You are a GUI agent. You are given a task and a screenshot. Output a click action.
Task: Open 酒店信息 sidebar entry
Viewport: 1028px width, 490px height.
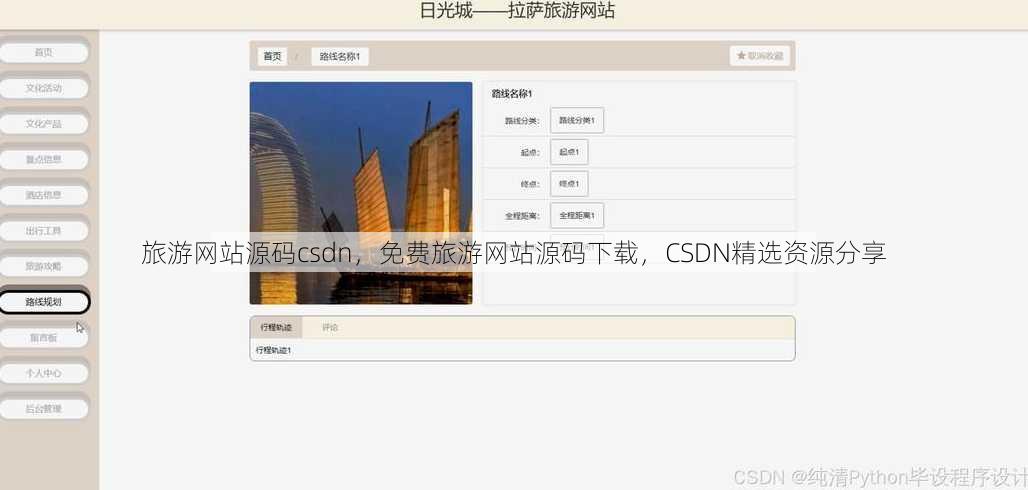click(43, 195)
